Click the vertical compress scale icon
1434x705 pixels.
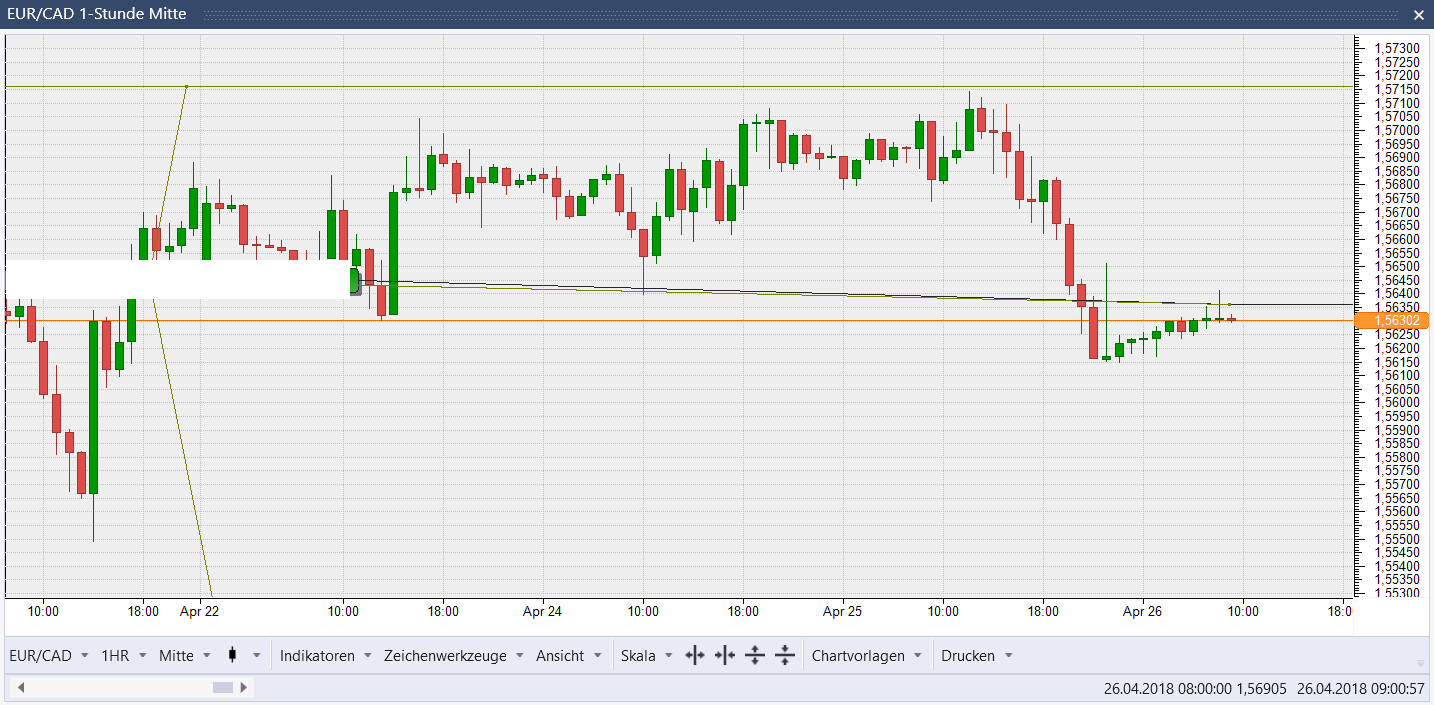click(x=785, y=656)
